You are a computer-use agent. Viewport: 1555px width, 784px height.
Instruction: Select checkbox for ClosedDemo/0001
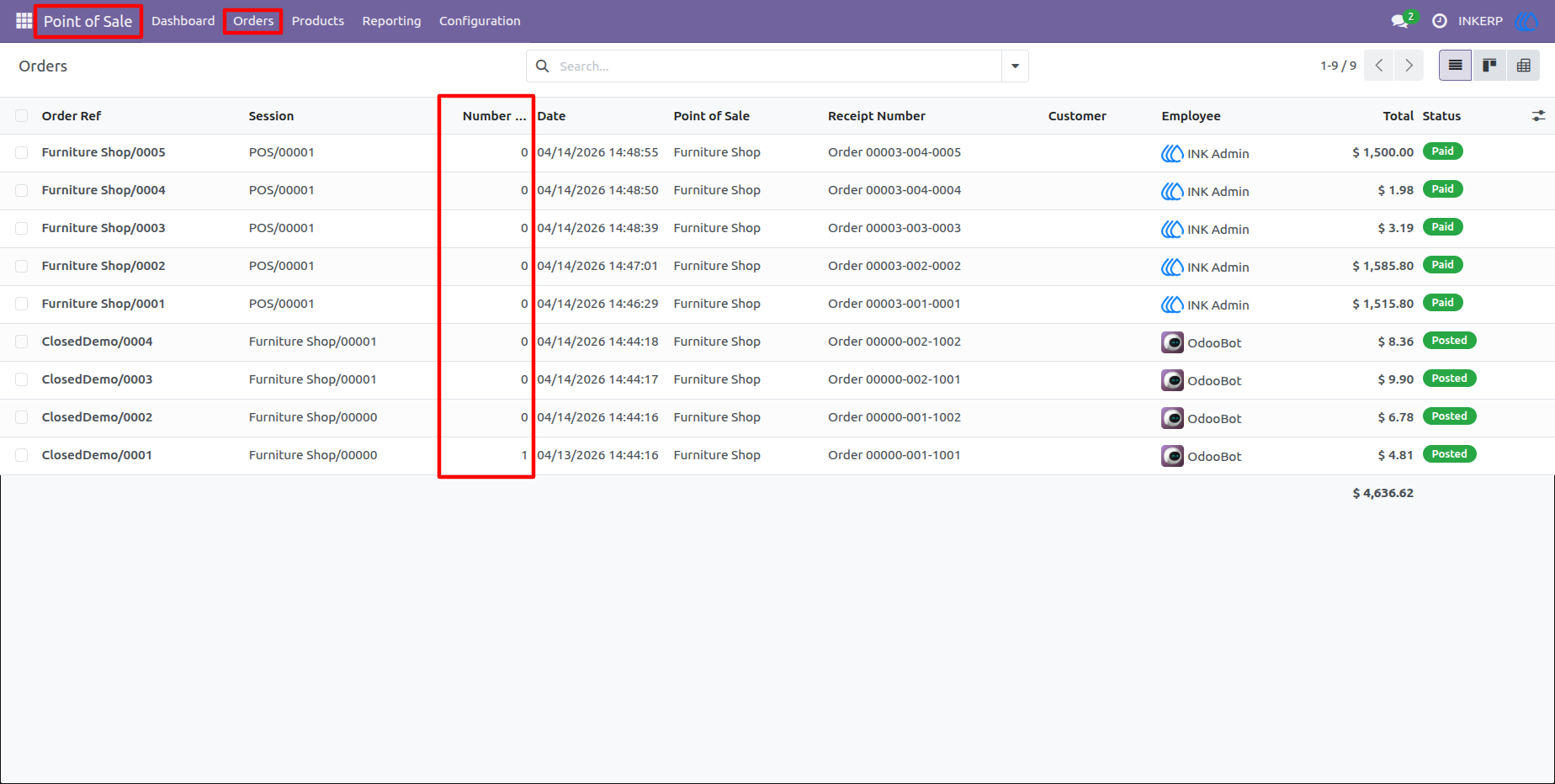(x=22, y=455)
